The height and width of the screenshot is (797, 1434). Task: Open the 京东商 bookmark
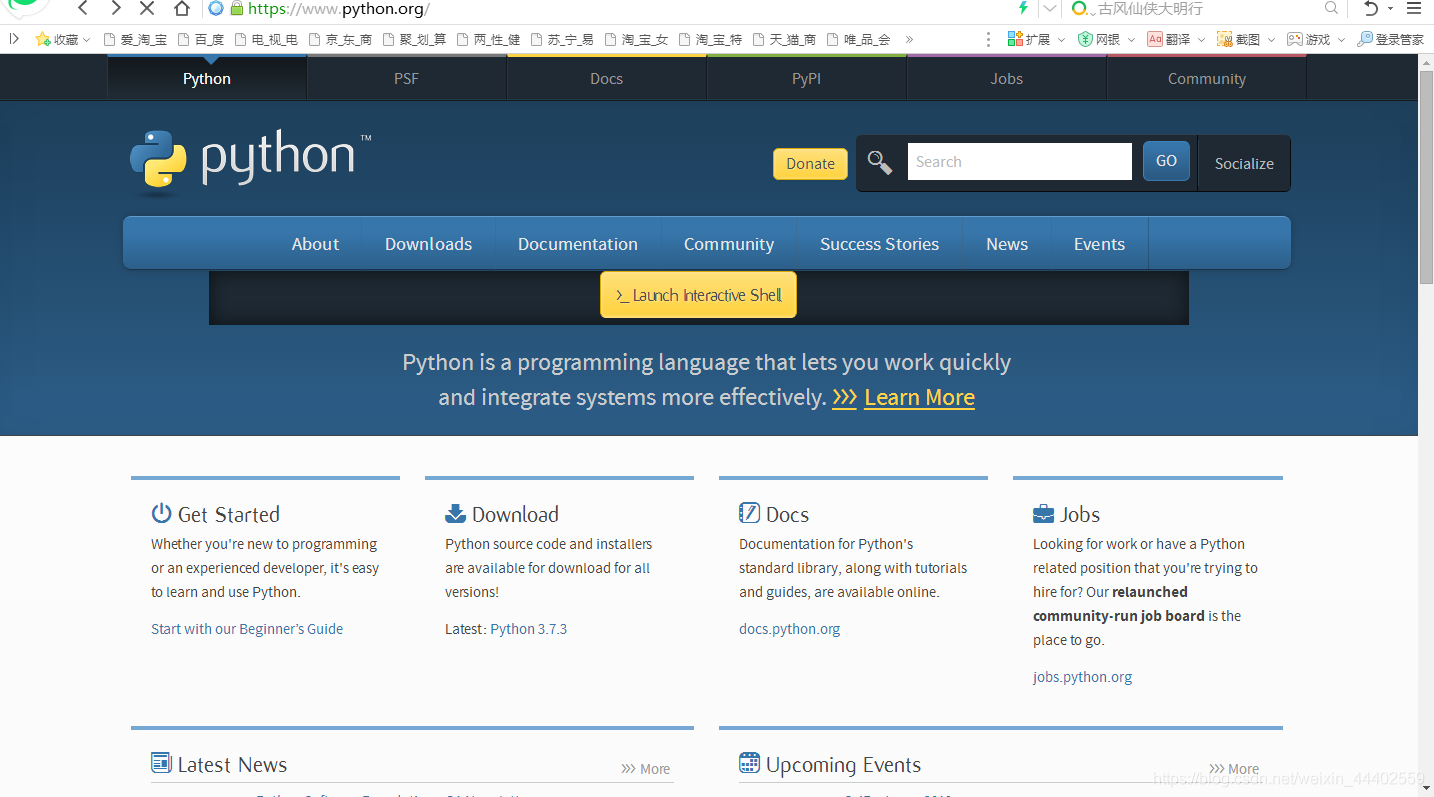click(341, 40)
